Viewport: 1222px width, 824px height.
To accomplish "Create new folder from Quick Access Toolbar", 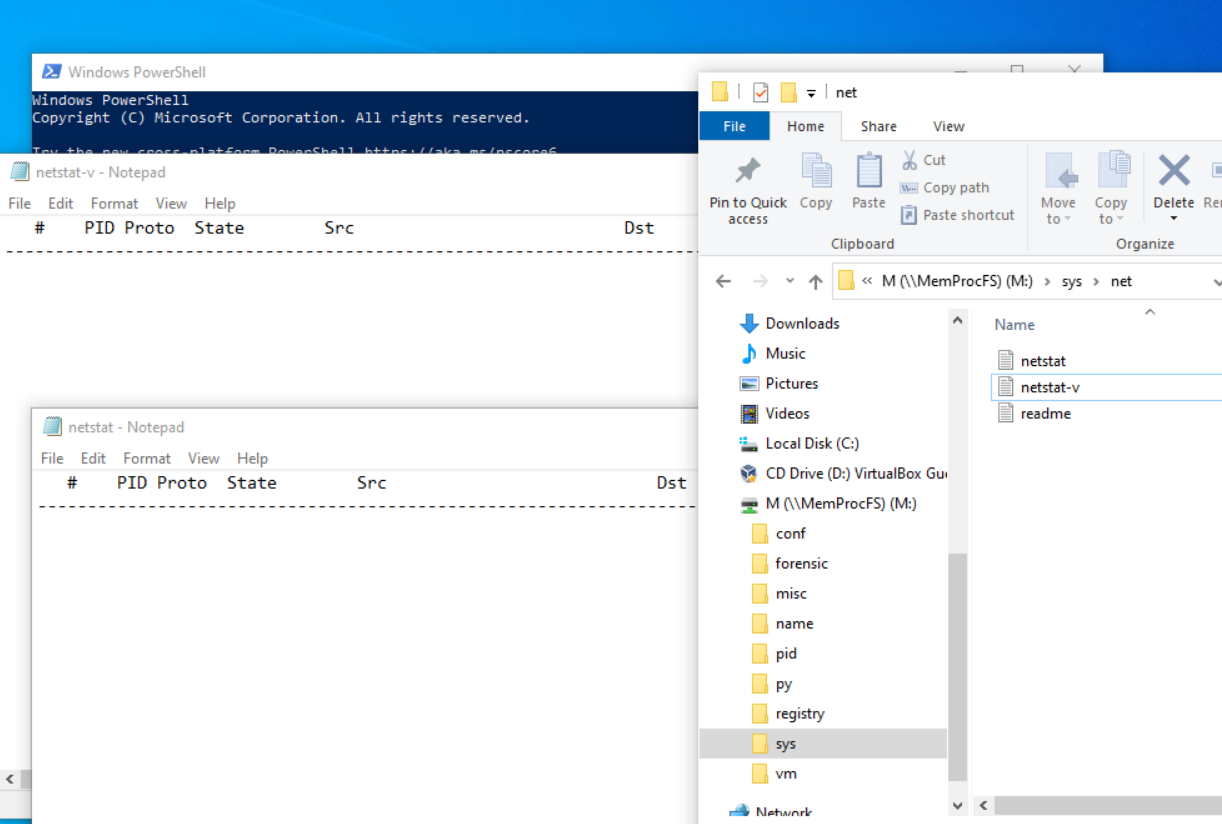I will [788, 92].
